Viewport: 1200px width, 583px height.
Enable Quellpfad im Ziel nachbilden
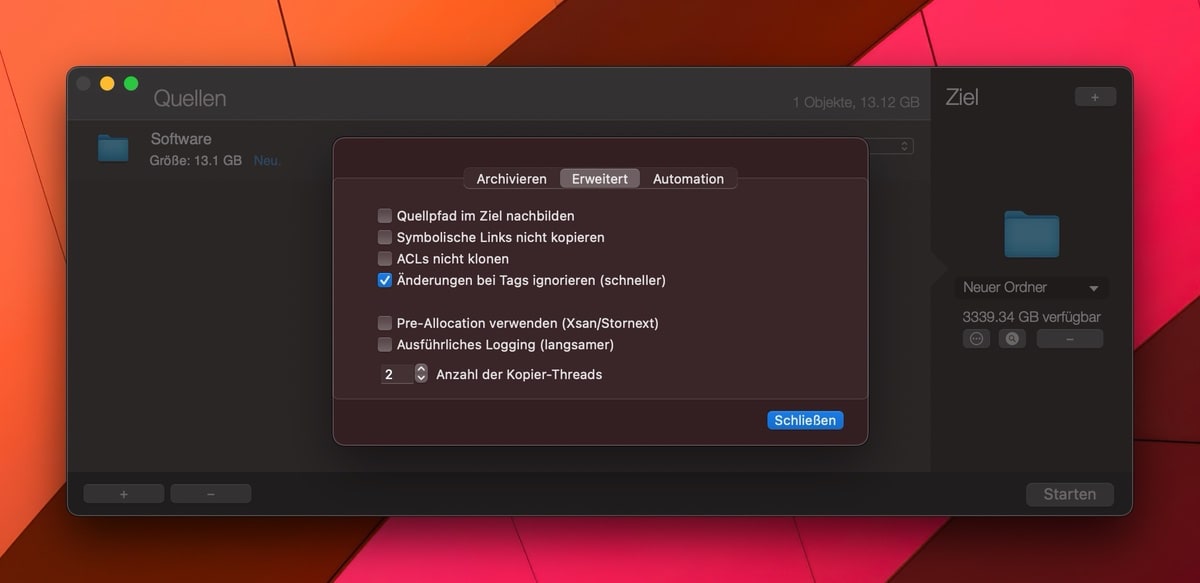pyautogui.click(x=385, y=215)
